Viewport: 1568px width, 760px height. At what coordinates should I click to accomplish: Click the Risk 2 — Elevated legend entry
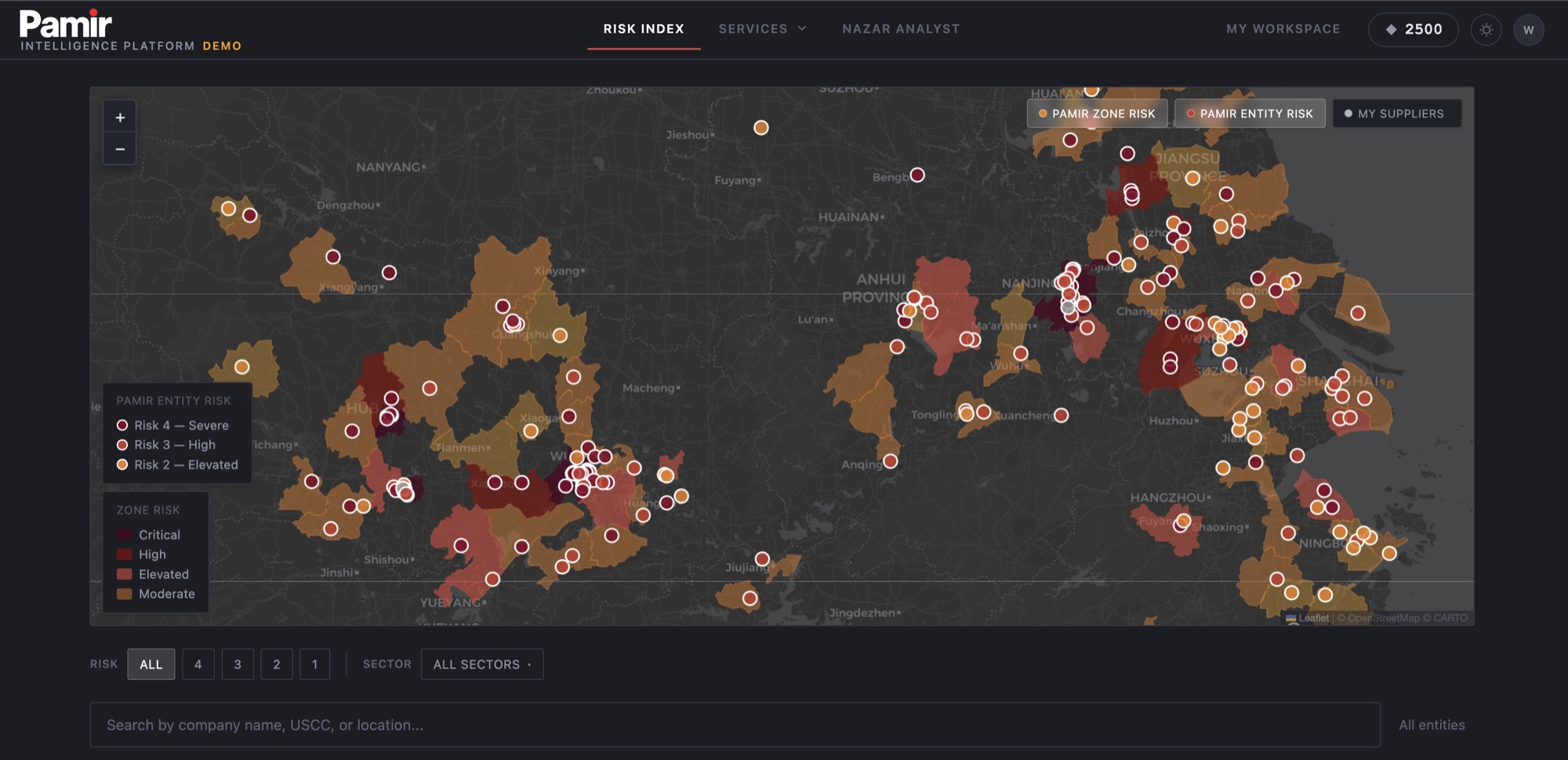pyautogui.click(x=177, y=464)
